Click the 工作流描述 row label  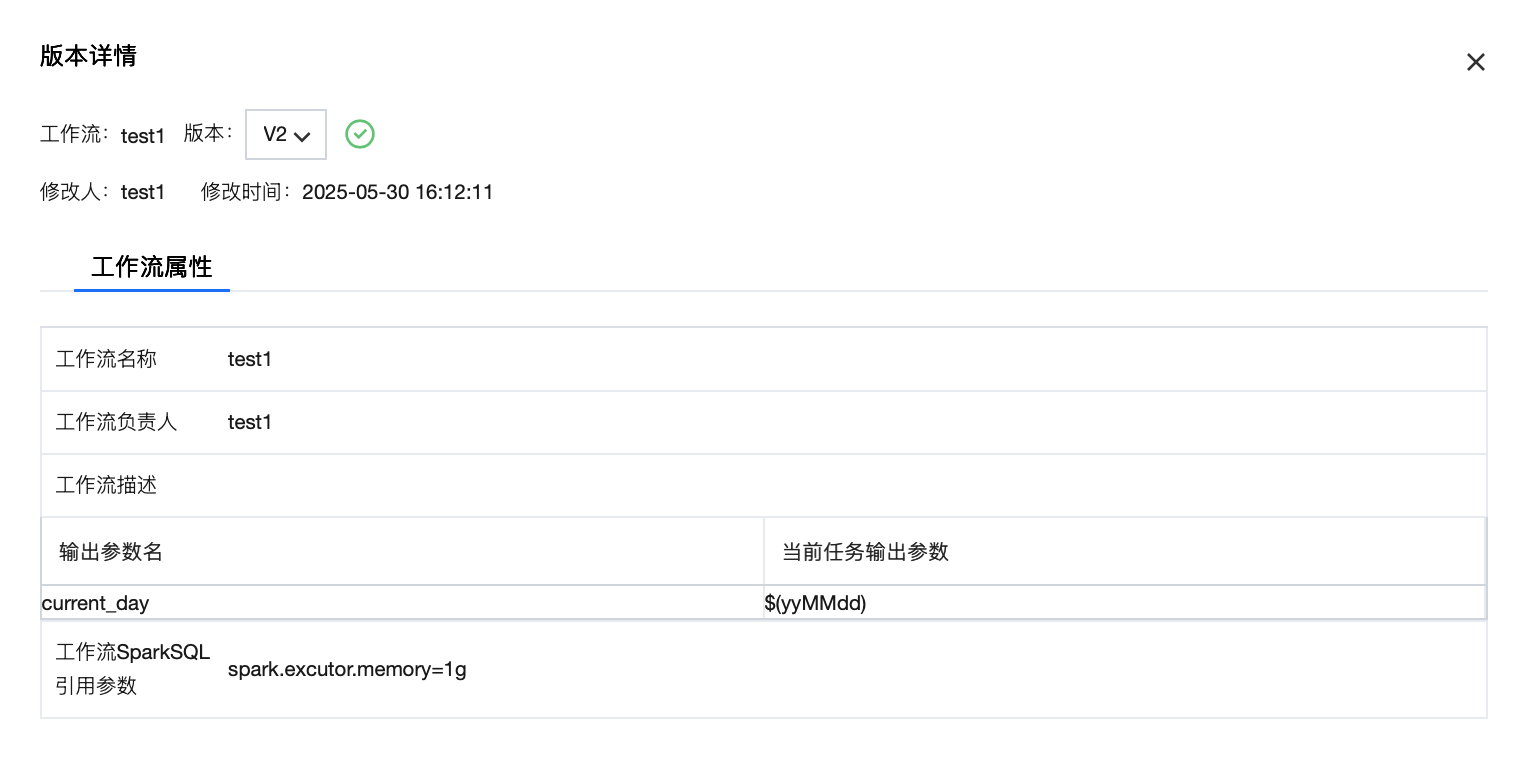[106, 486]
